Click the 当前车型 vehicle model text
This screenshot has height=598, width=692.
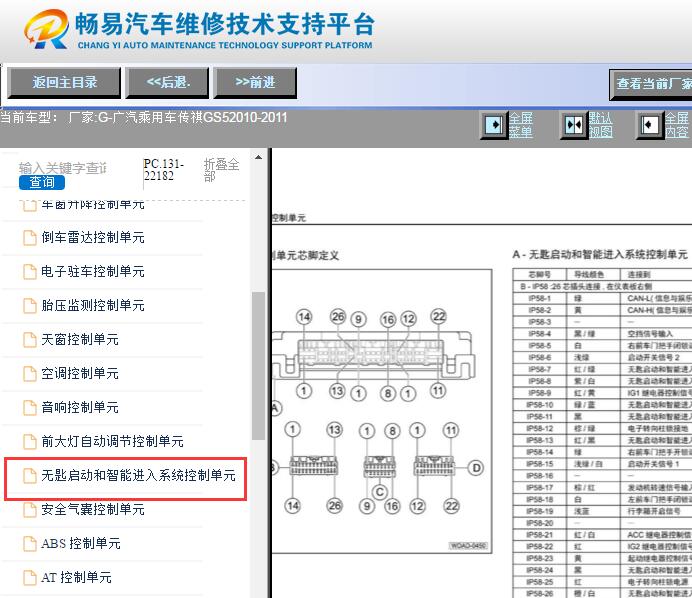[x=143, y=117]
